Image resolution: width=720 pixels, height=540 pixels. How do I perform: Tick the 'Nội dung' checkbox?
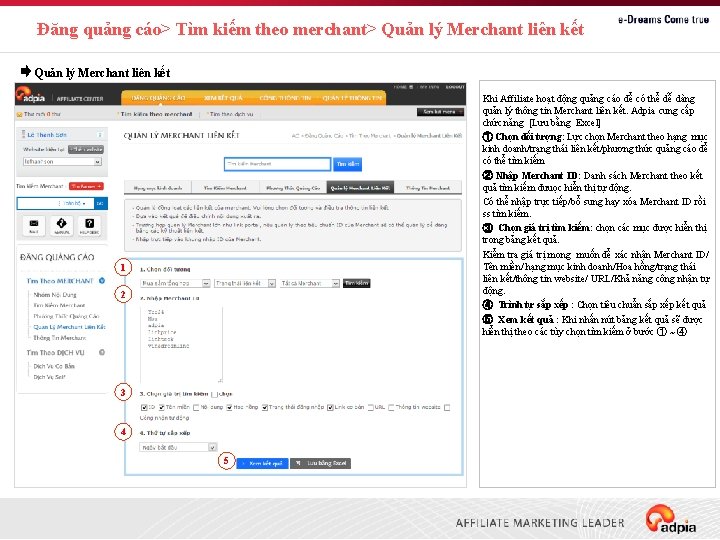pos(197,407)
